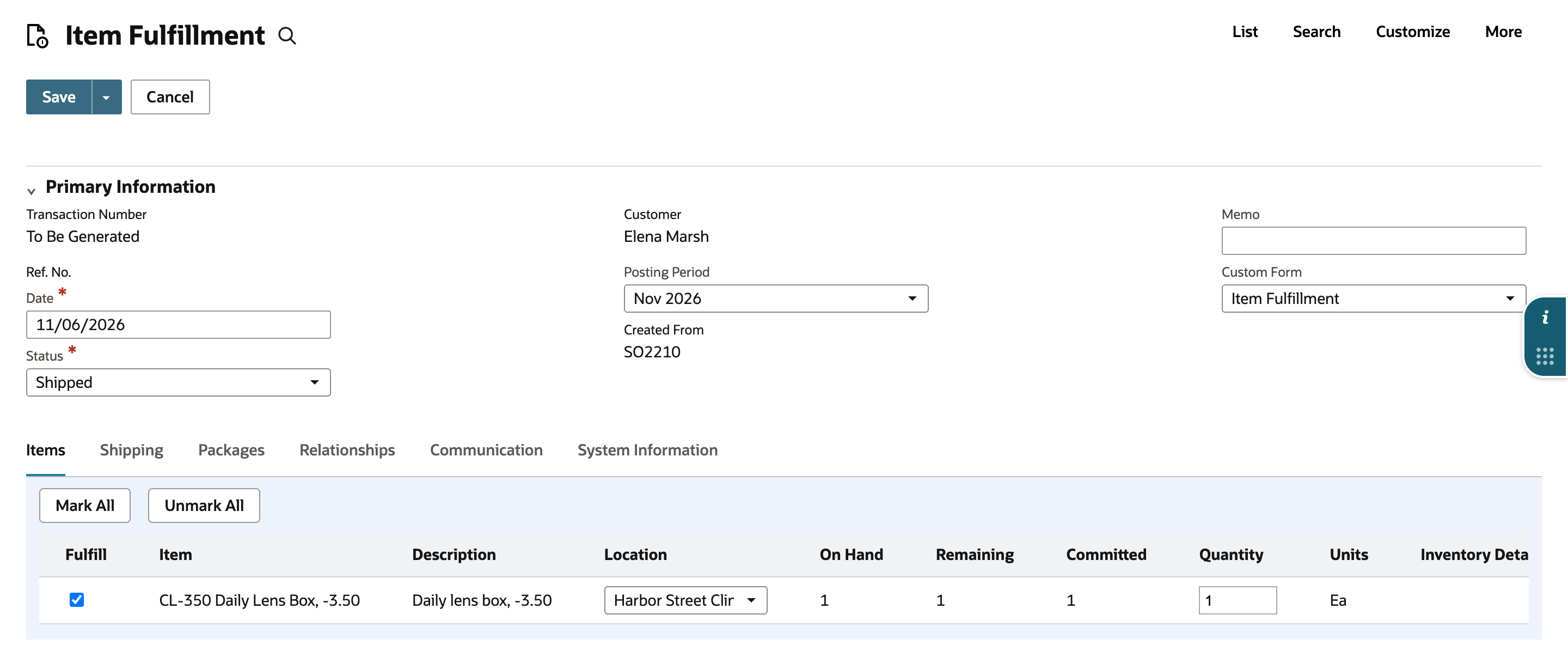This screenshot has width=1568, height=645.
Task: Click the Quantity field for CL-350
Action: point(1238,600)
